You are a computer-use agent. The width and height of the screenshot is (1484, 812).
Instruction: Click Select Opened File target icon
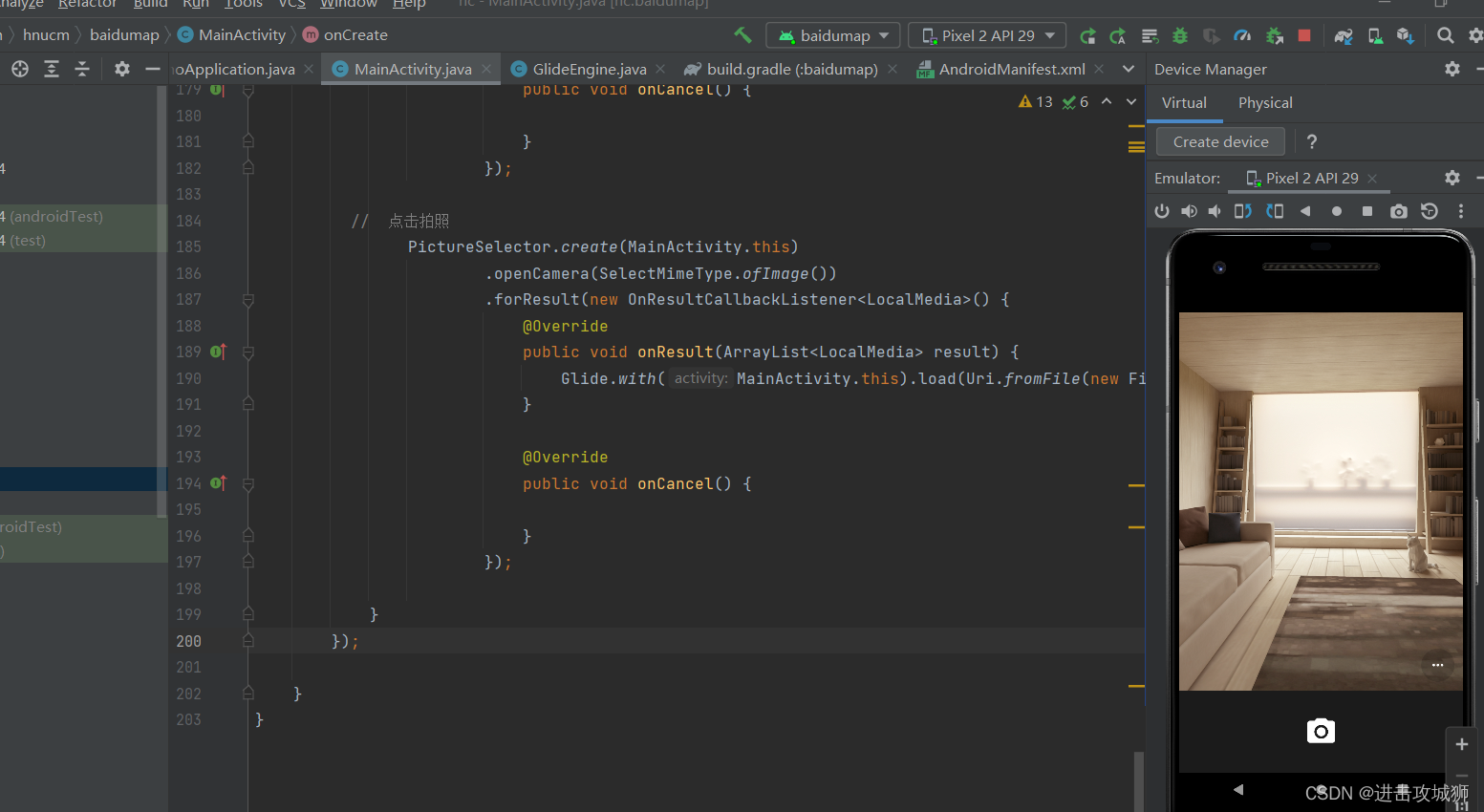pyautogui.click(x=20, y=69)
